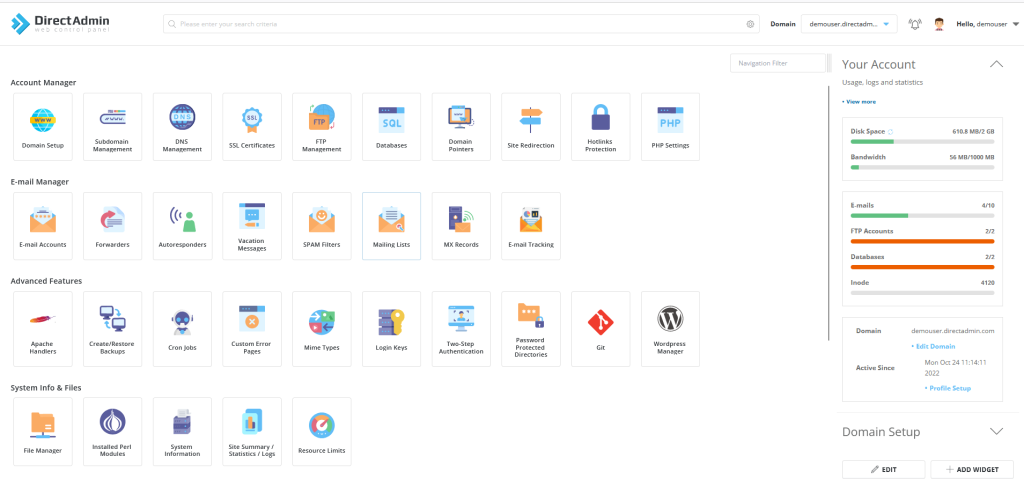Image resolution: width=1024 pixels, height=479 pixels.
Task: Open Two-Step Authentication settings
Action: coord(461,325)
